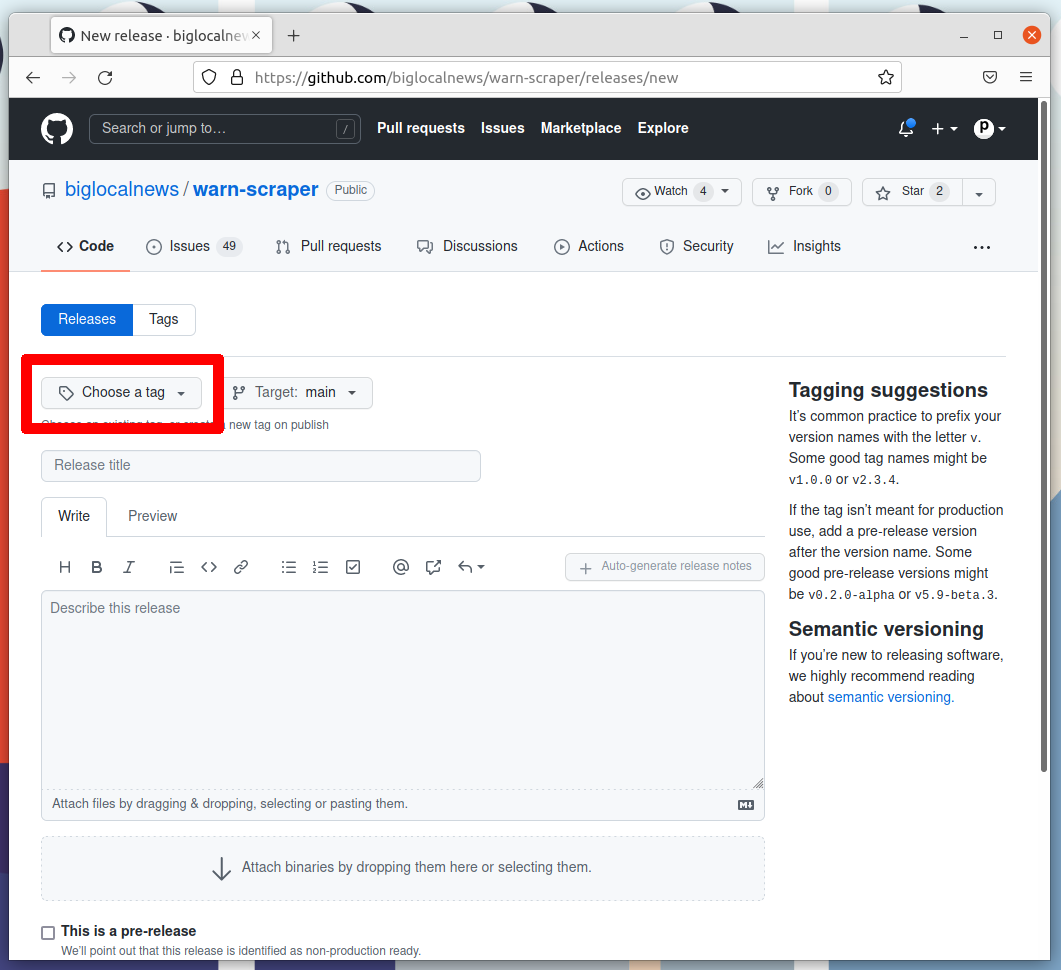Open the Issues tab
This screenshot has height=970, width=1061.
click(194, 247)
